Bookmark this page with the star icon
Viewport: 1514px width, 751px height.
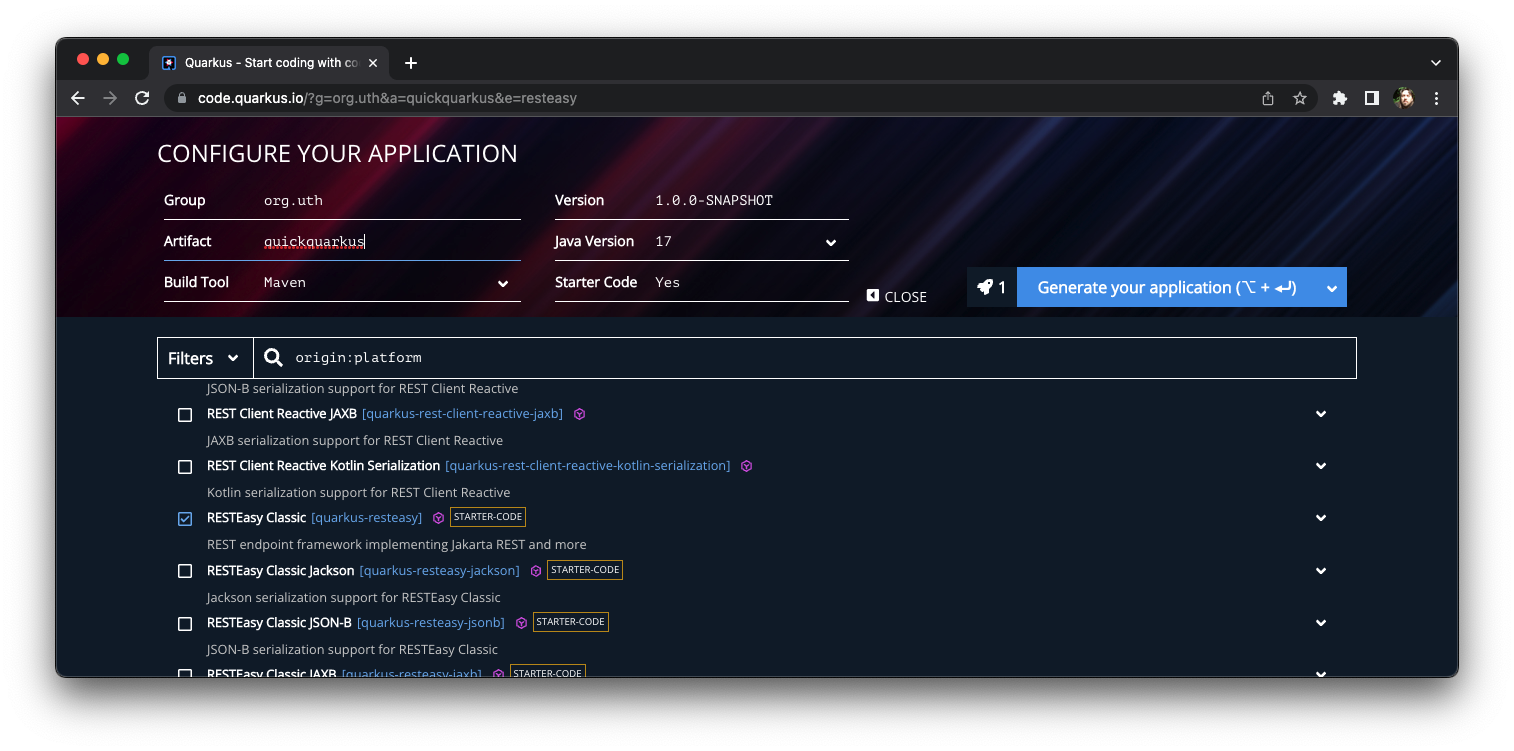click(1300, 98)
